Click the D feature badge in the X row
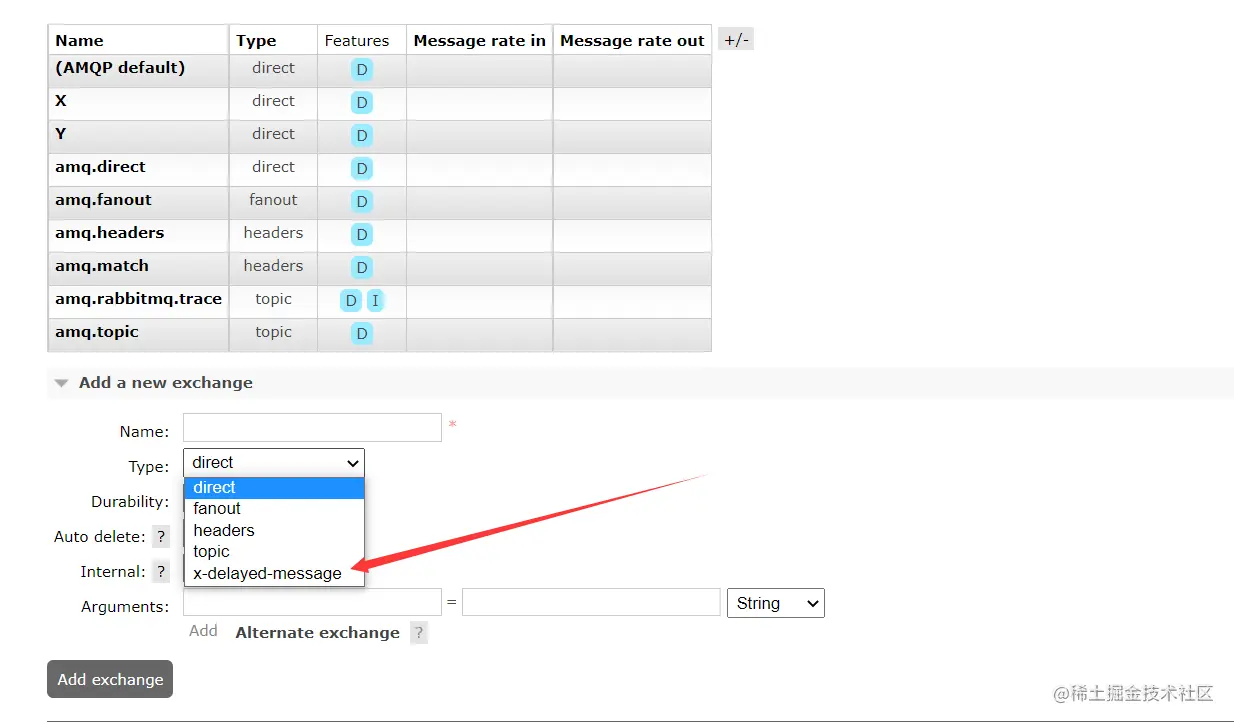This screenshot has height=724, width=1234. click(x=362, y=102)
